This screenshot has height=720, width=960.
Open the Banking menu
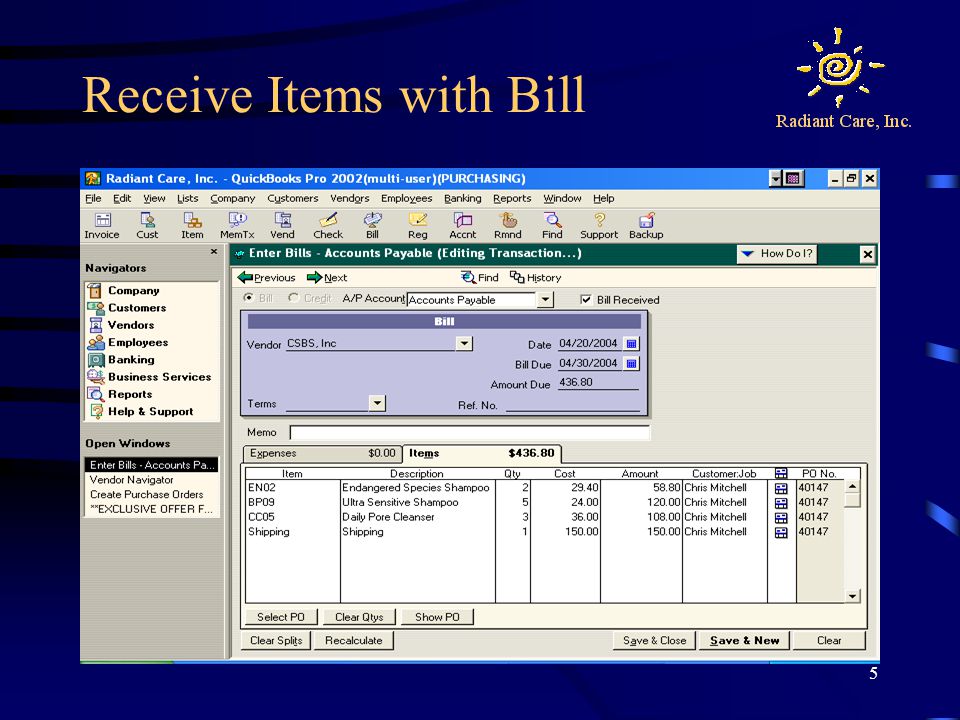pyautogui.click(x=462, y=198)
